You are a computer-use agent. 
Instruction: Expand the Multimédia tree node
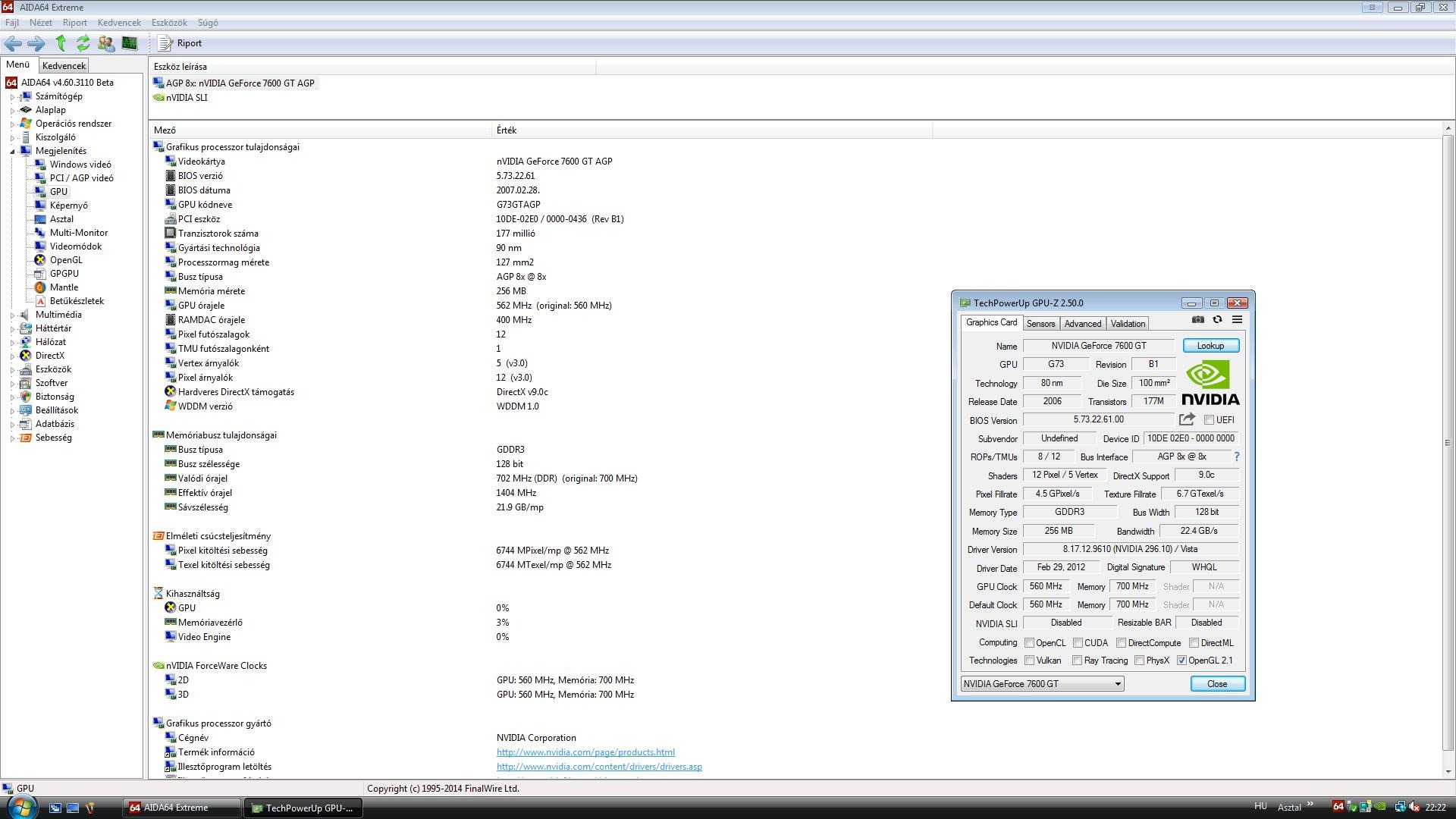(x=13, y=315)
